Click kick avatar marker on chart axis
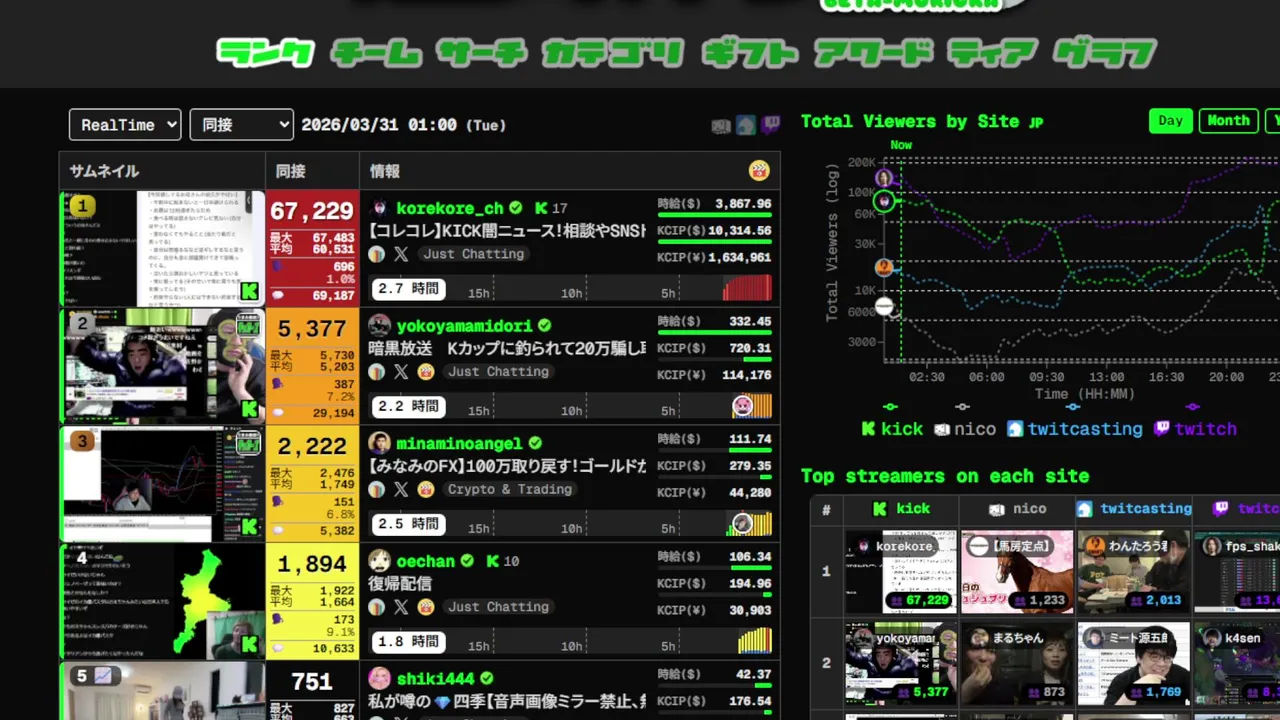Viewport: 1280px width, 720px height. (x=884, y=201)
